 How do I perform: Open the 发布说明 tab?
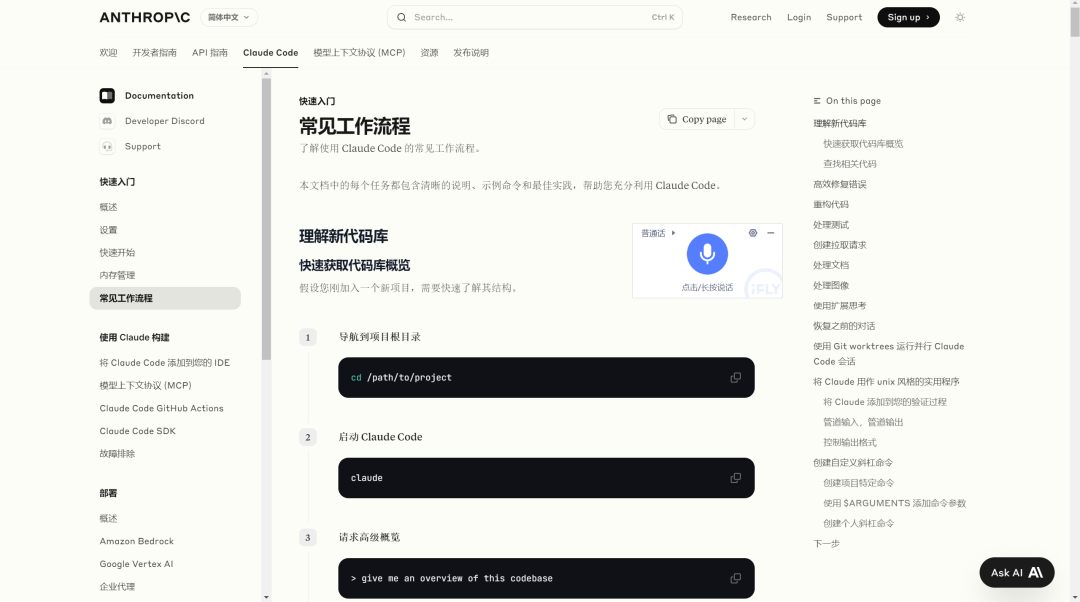pyautogui.click(x=470, y=52)
